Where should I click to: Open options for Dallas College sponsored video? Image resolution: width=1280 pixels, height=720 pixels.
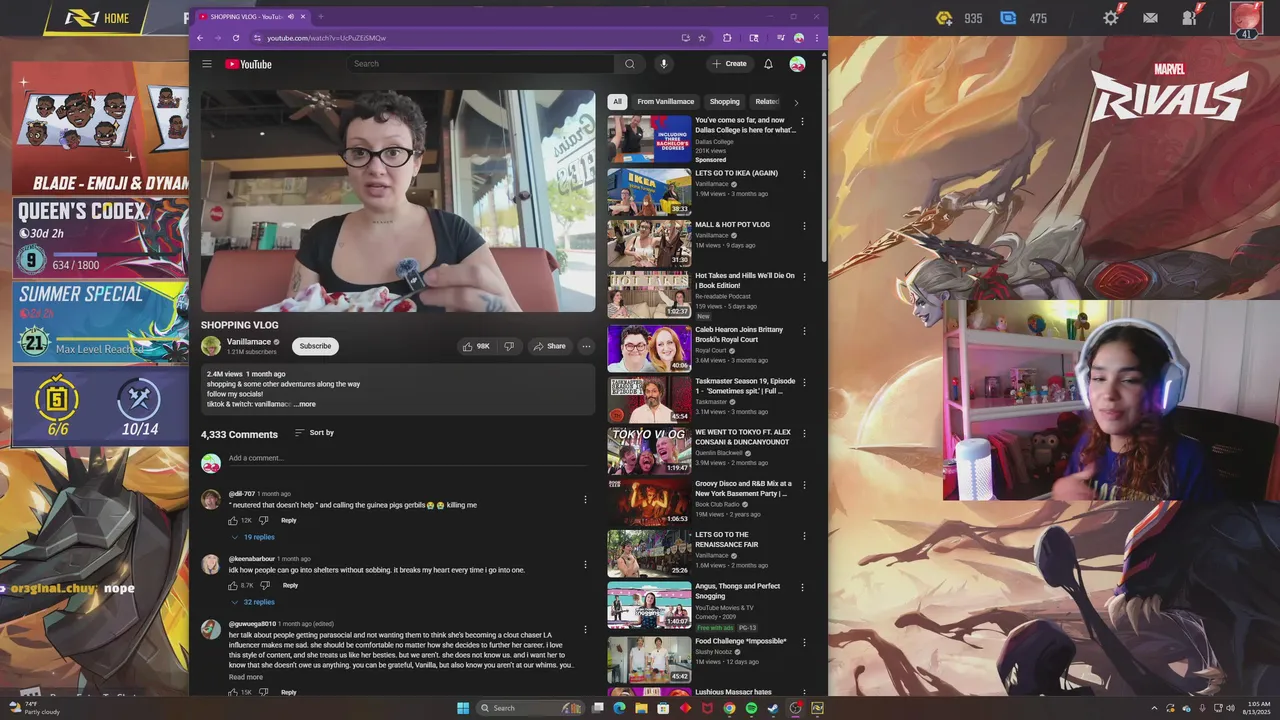802,122
